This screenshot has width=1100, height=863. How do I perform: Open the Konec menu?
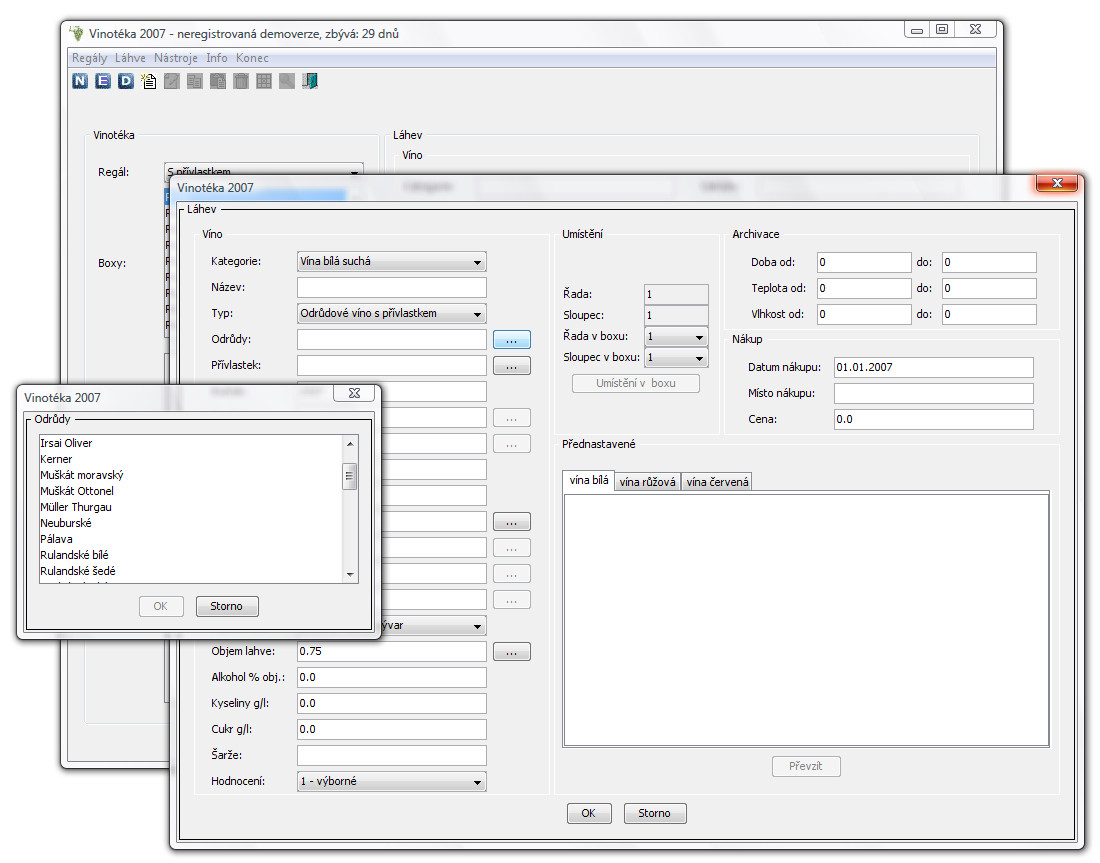coord(253,58)
